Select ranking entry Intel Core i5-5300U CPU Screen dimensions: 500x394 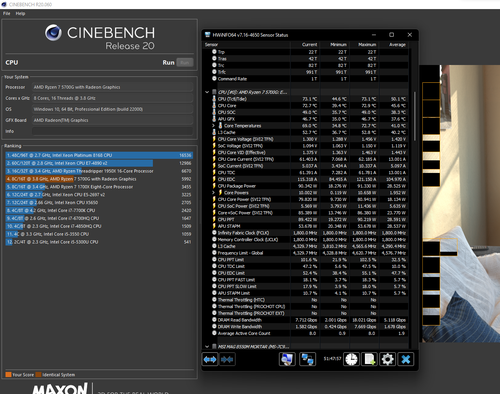(x=99, y=242)
